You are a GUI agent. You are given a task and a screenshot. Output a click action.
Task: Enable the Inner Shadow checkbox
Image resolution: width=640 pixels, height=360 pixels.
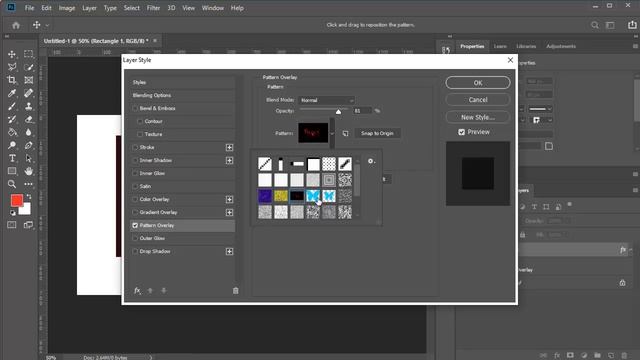135,160
